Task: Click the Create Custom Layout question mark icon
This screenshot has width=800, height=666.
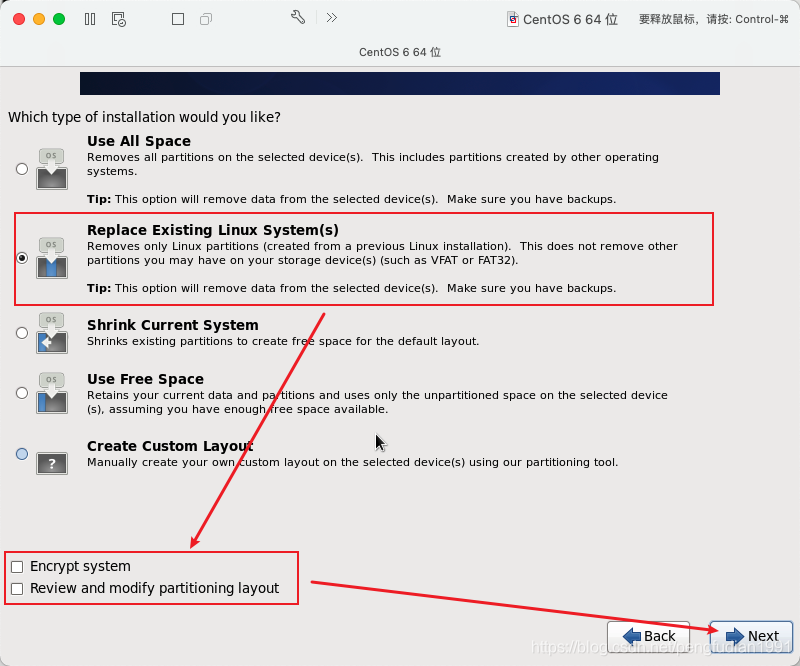Action: pos(52,463)
